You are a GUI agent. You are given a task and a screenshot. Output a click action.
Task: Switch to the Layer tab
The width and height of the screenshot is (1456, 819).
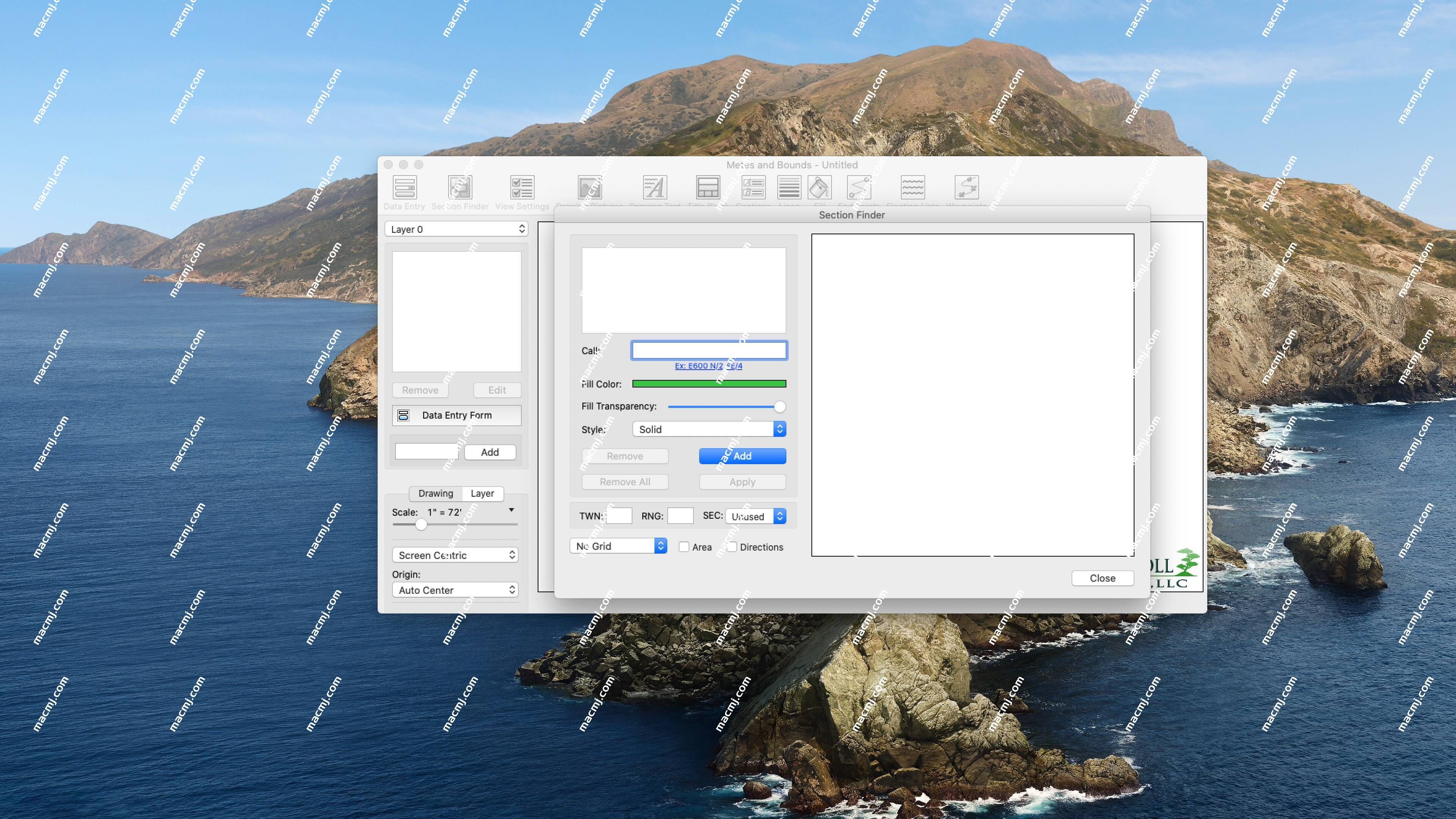point(482,493)
